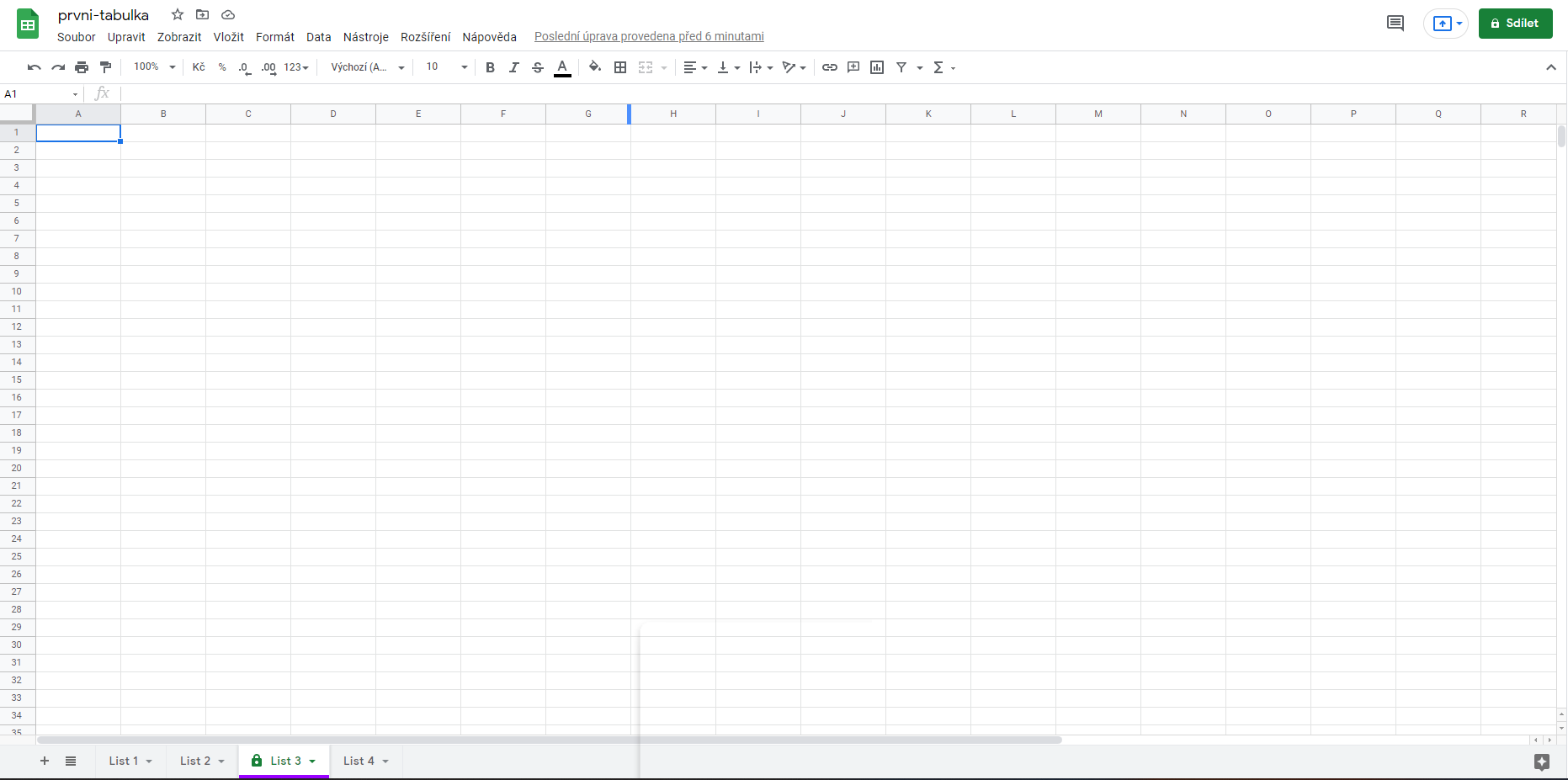The width and height of the screenshot is (1568, 780).
Task: Apply currency format in Kč
Action: coord(199,67)
